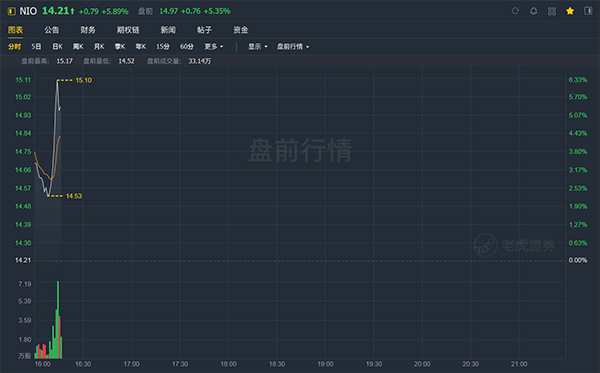Select the 5日 chart period
Image resolution: width=600 pixels, height=373 pixels.
[x=36, y=47]
